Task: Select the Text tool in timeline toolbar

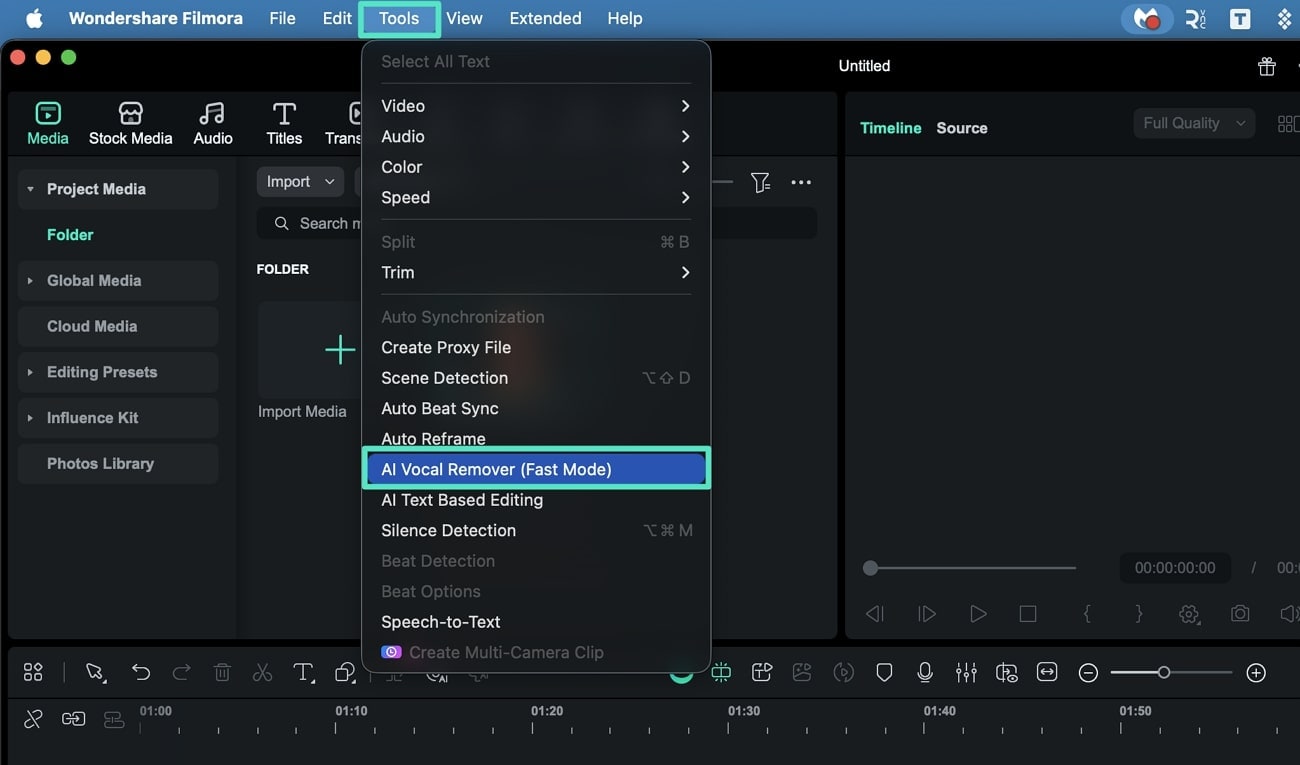Action: coord(303,672)
